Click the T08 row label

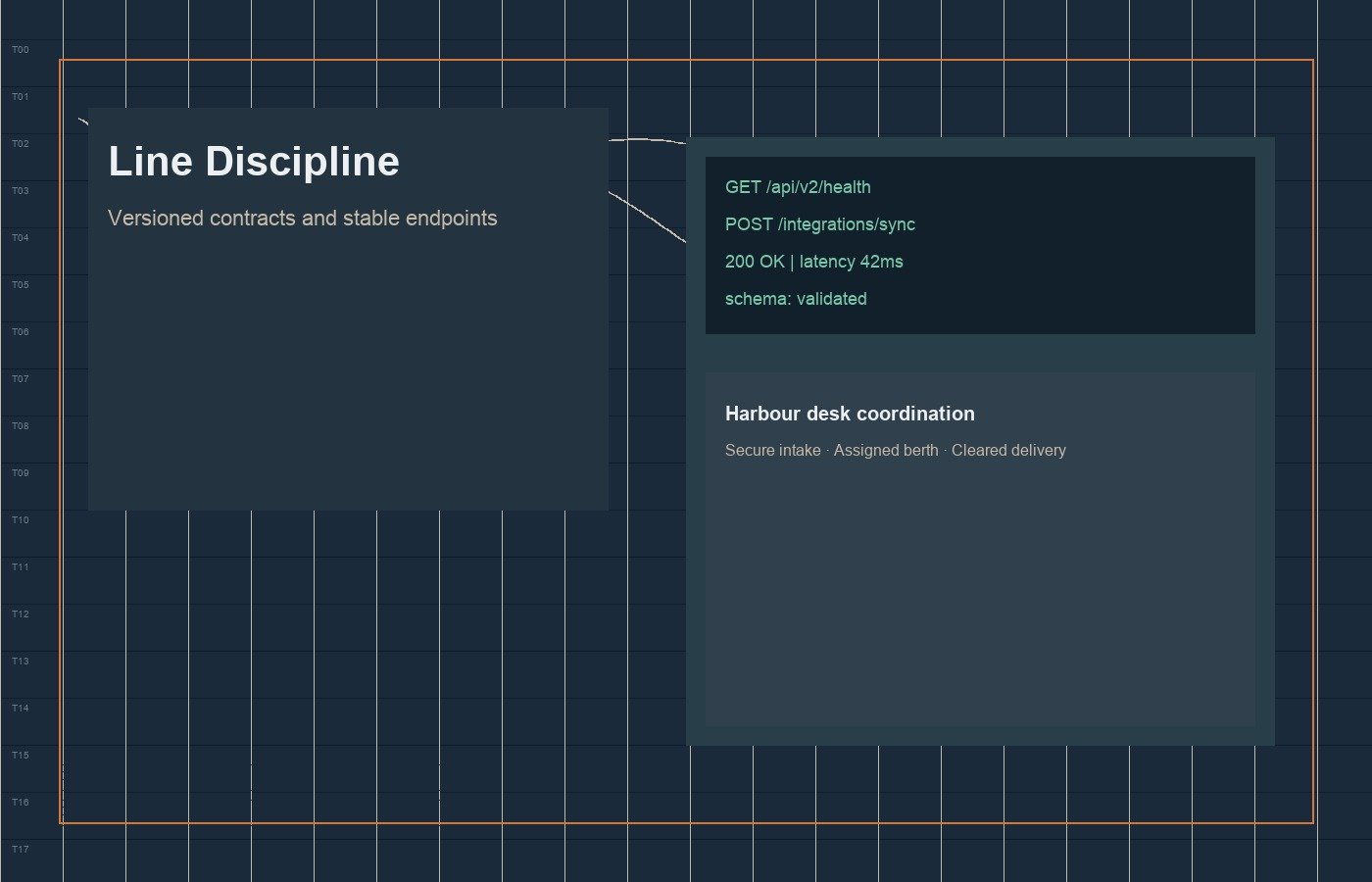[x=21, y=426]
